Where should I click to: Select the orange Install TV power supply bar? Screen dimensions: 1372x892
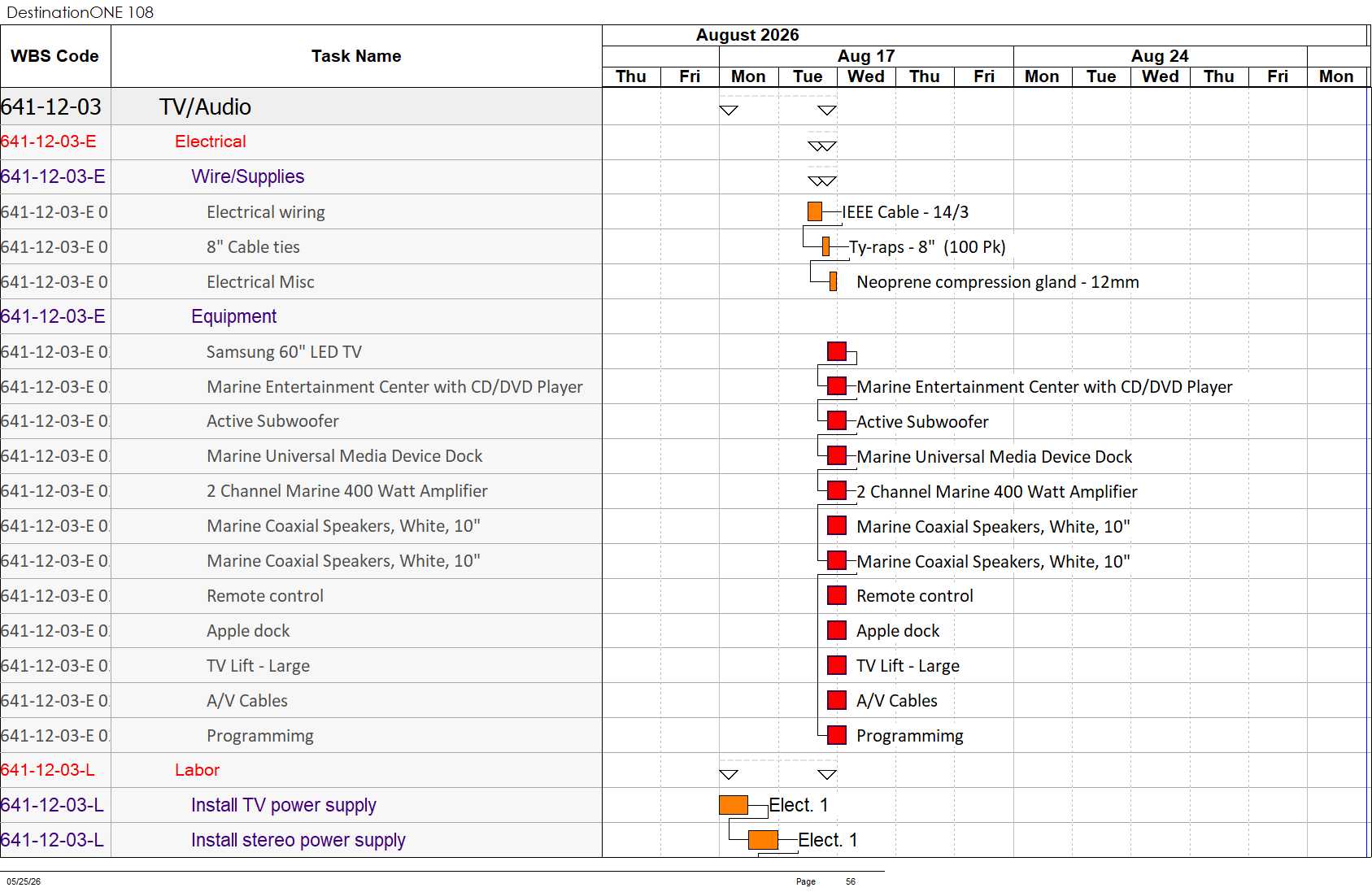[x=734, y=805]
